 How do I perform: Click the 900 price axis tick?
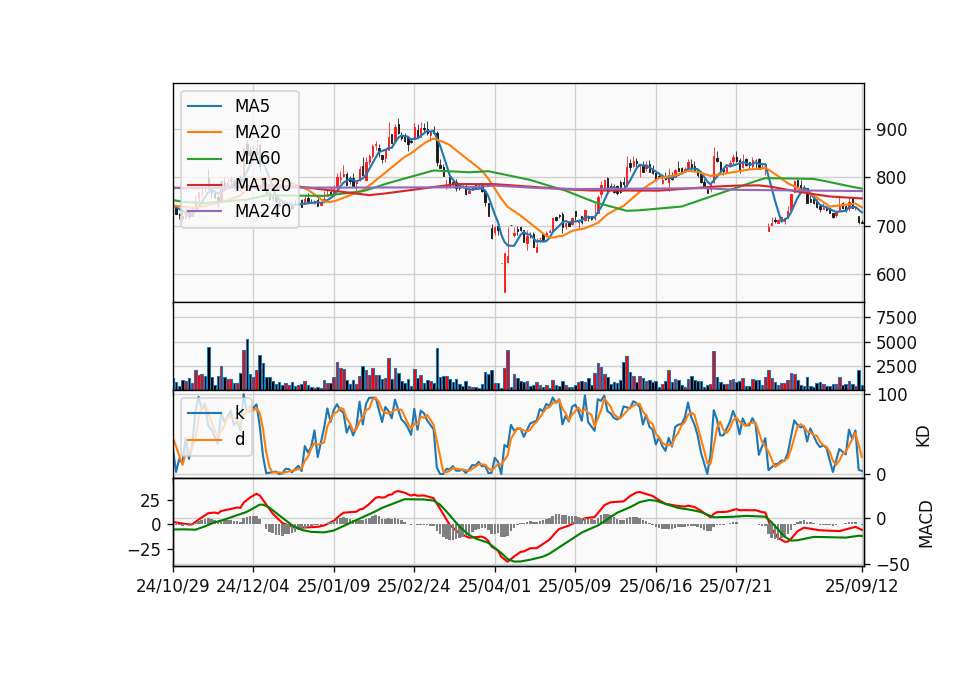(891, 130)
